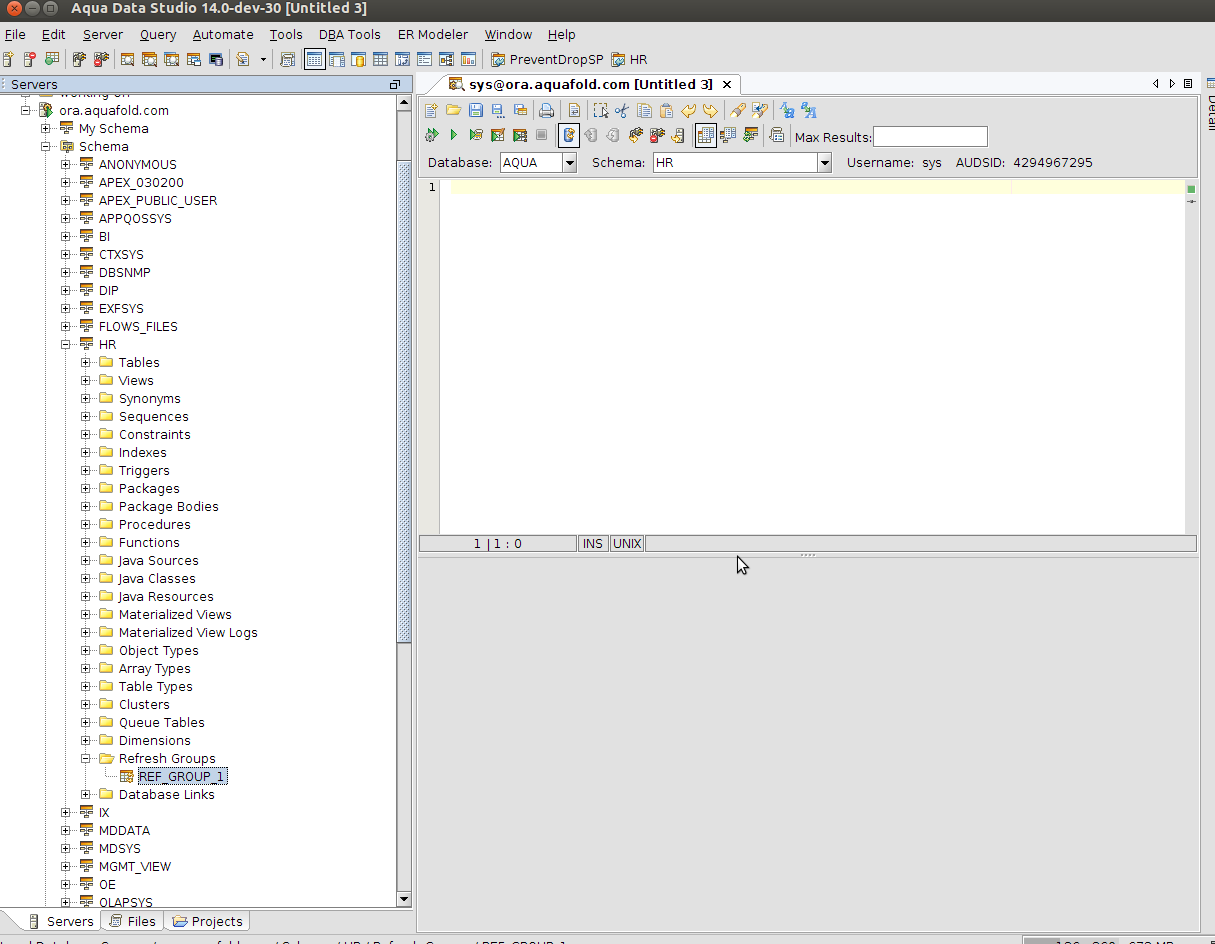Collapse the Refresh Groups folder

coord(86,758)
